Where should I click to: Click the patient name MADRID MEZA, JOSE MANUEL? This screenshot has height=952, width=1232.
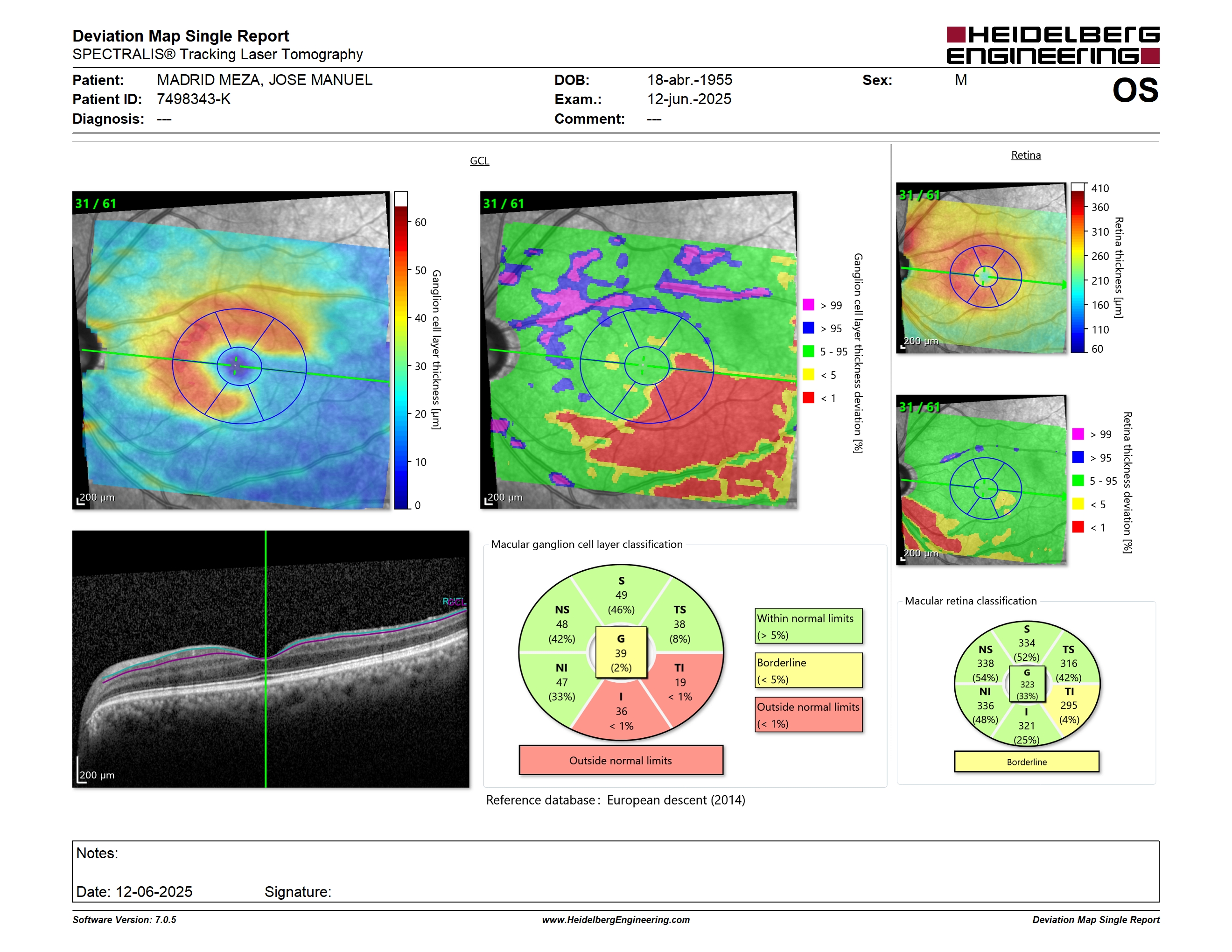(x=265, y=80)
